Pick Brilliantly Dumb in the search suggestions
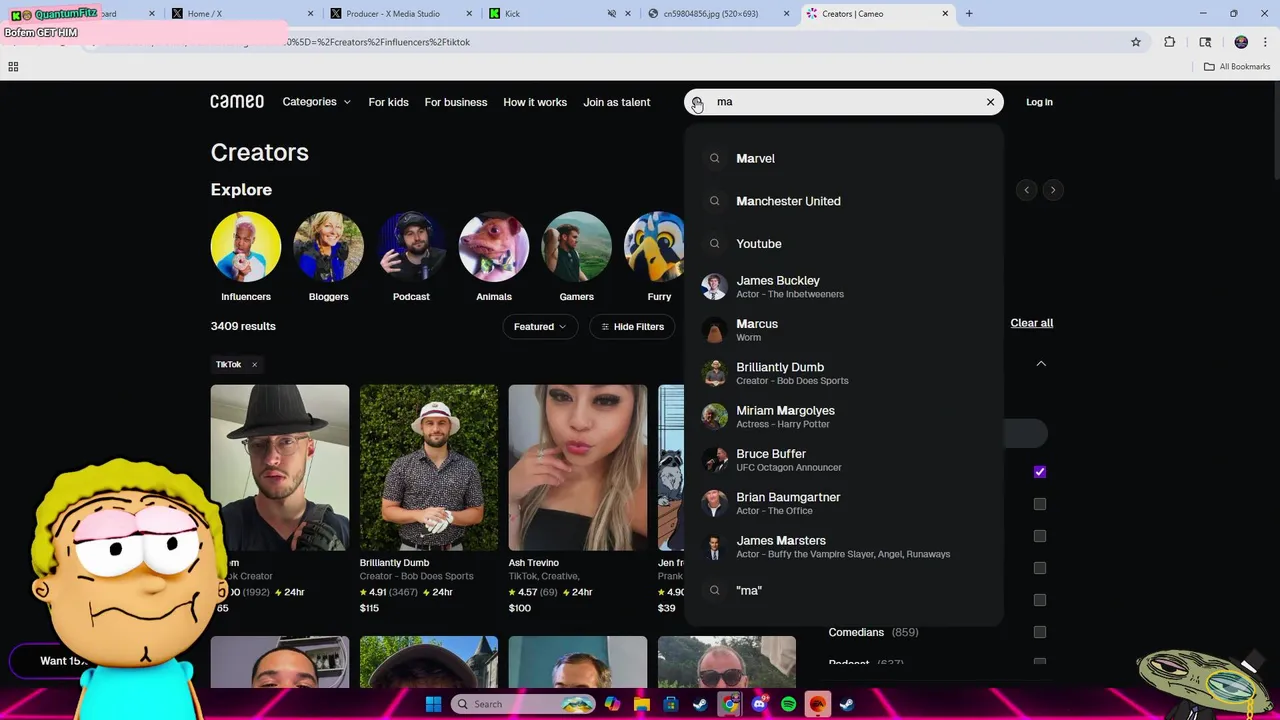 pyautogui.click(x=845, y=373)
